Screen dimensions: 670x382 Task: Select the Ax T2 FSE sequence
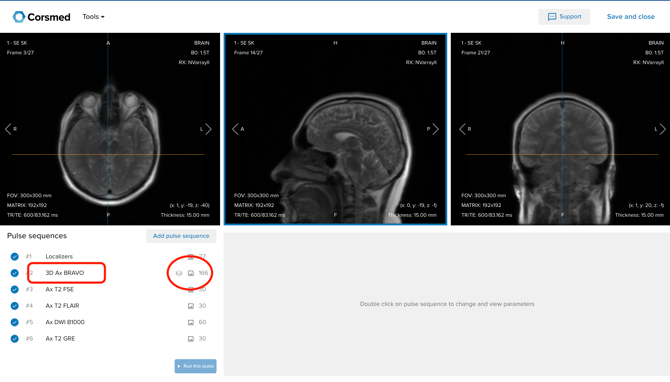tap(59, 289)
